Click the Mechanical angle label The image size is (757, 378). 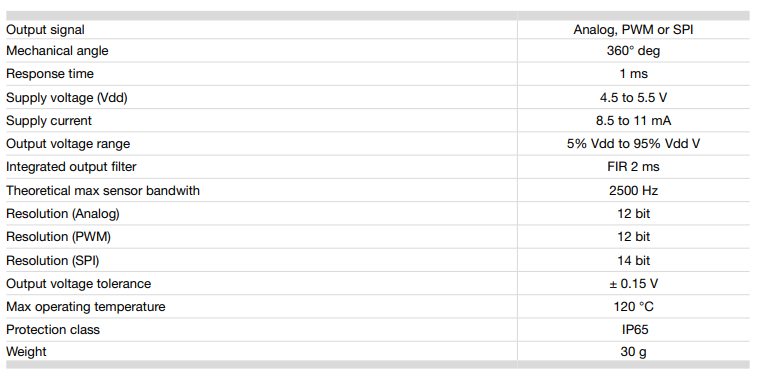57,51
